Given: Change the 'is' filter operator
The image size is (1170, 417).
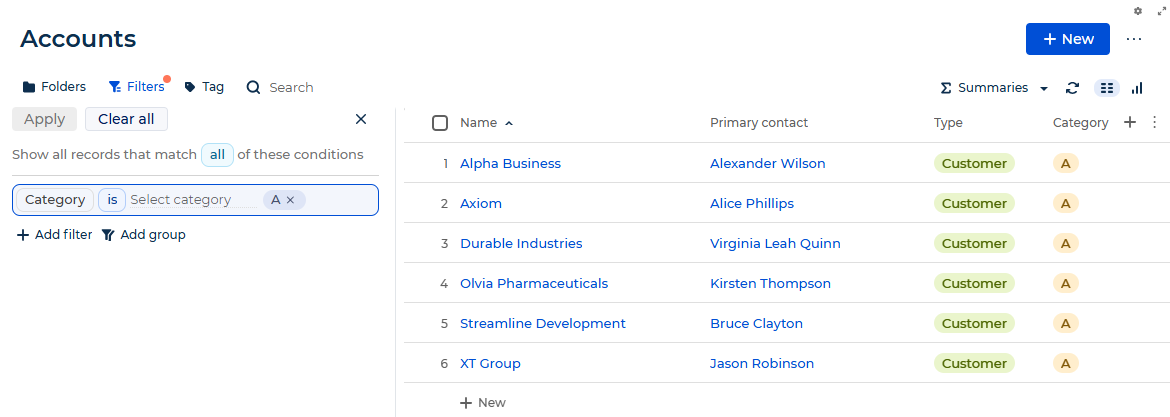Looking at the screenshot, I should [x=112, y=200].
